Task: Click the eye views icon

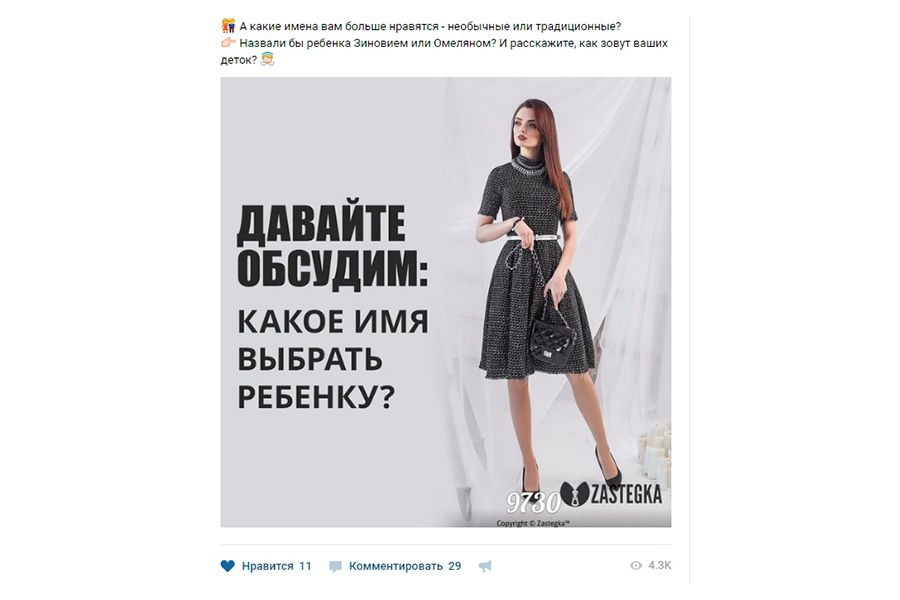Action: tap(635, 566)
